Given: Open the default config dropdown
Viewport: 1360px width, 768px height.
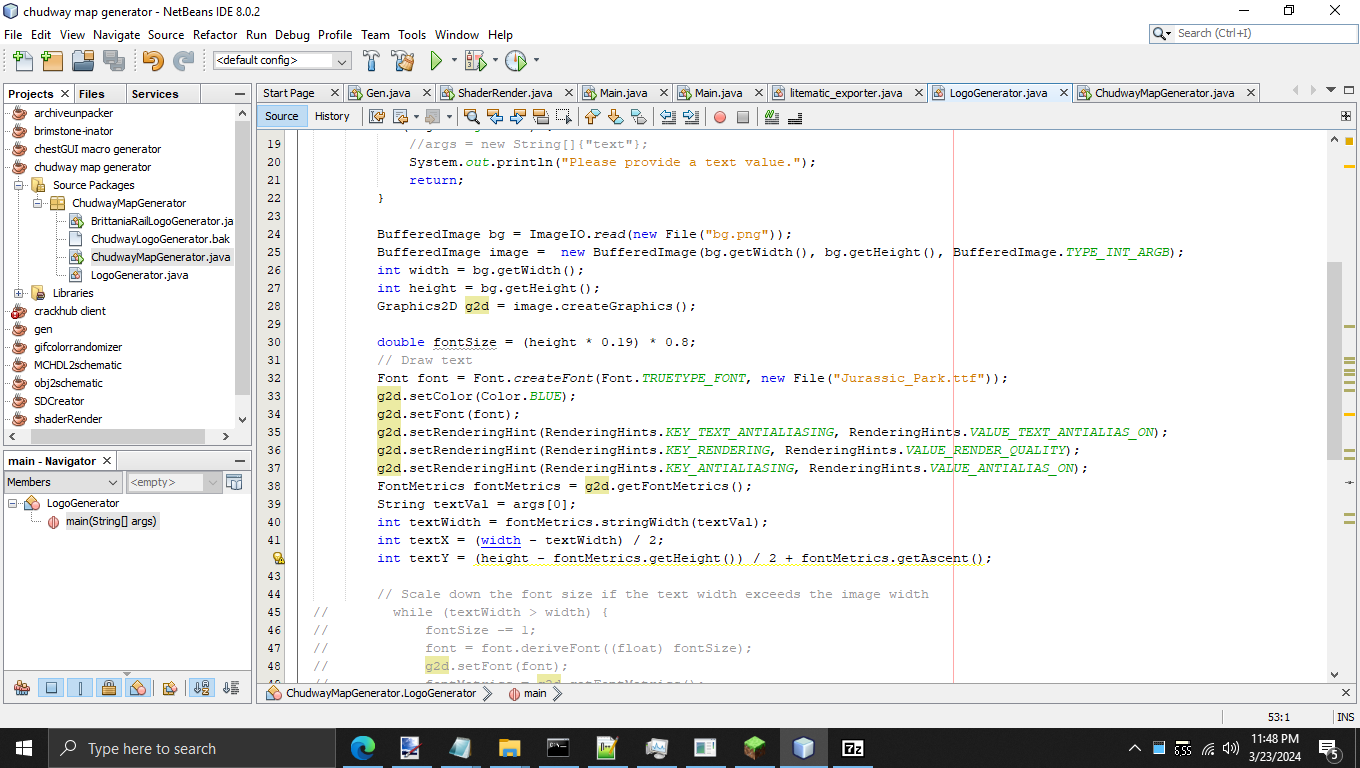Looking at the screenshot, I should (x=282, y=61).
